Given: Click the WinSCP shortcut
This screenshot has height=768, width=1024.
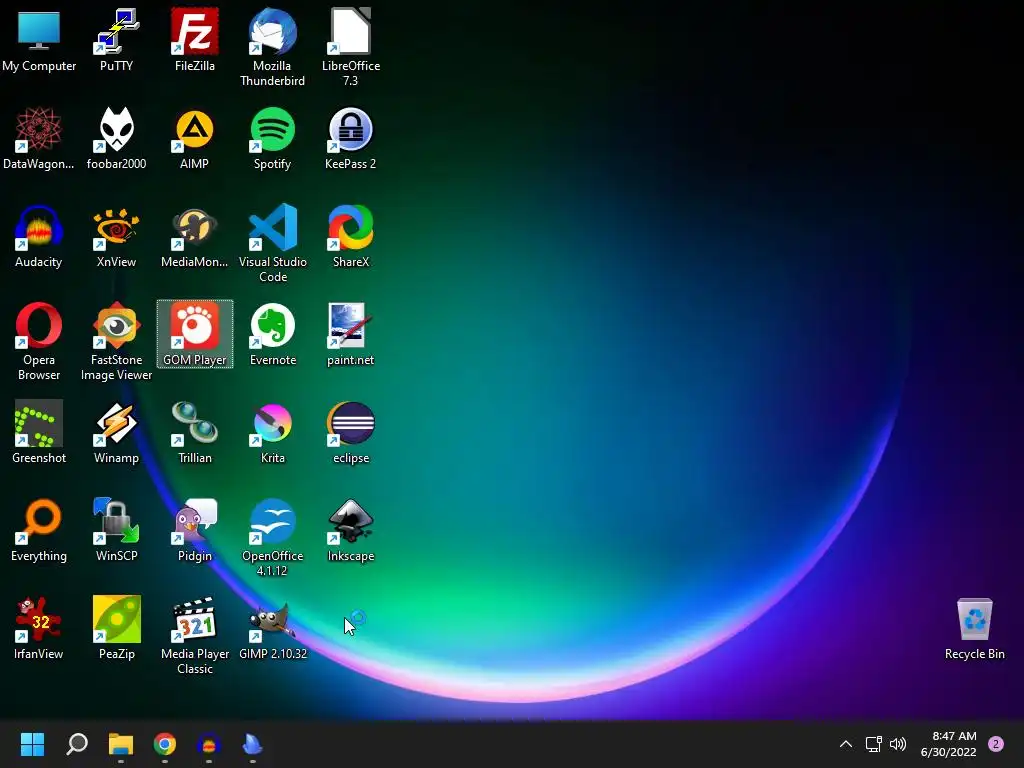Looking at the screenshot, I should pos(116,530).
